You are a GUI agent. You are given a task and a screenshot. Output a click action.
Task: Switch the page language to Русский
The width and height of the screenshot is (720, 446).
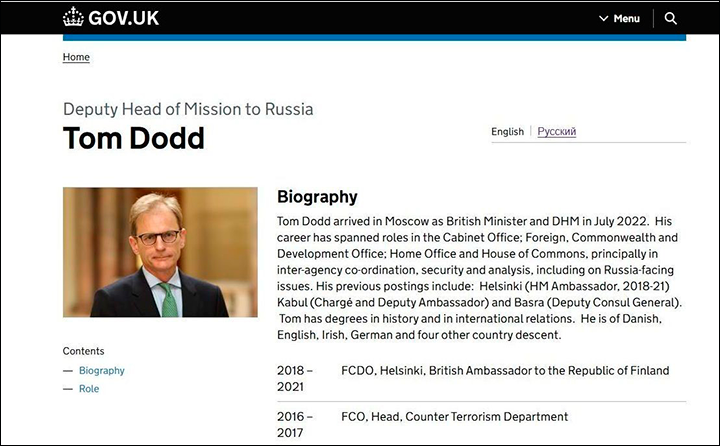[x=556, y=131]
